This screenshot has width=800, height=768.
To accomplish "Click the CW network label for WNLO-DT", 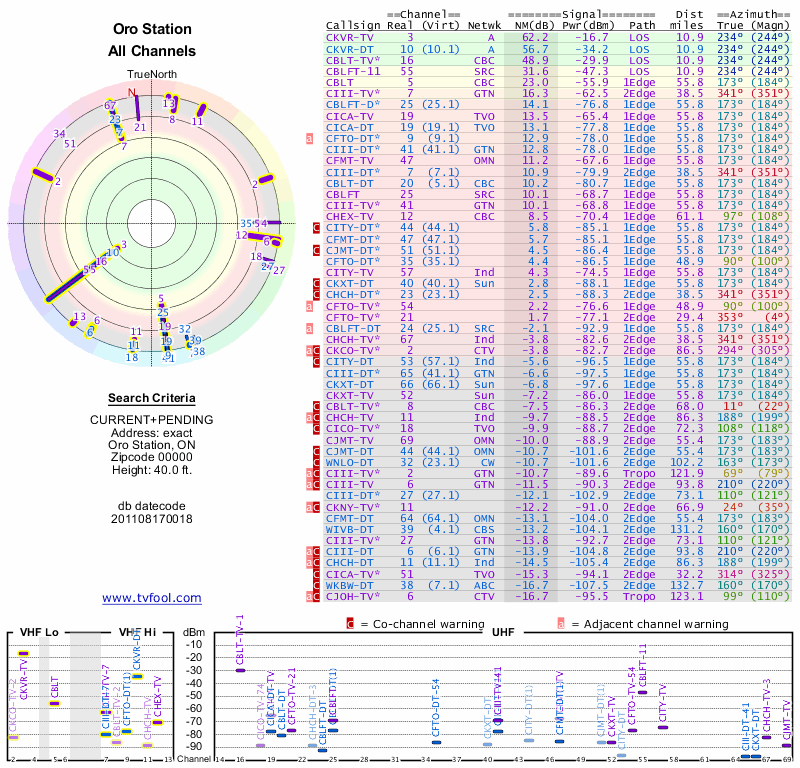I will click(x=488, y=462).
